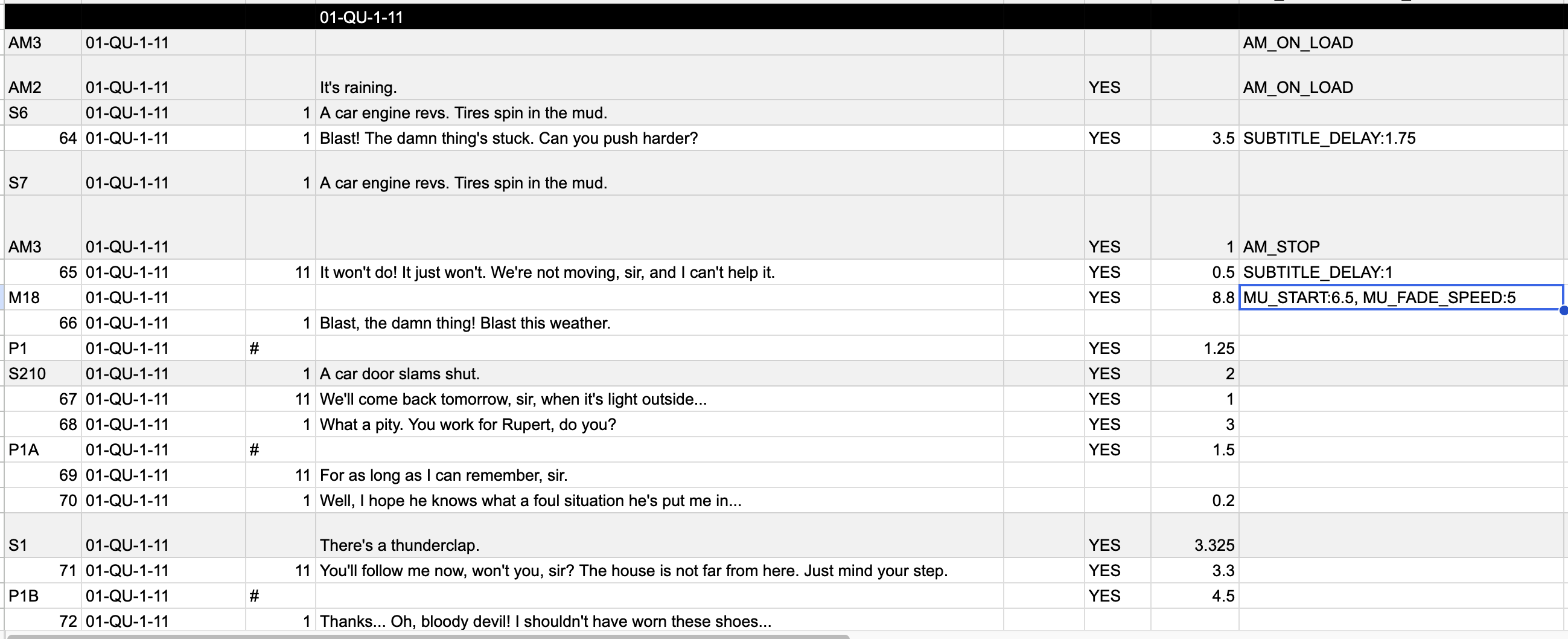Click 'What a pity. You work for Rupert' cell
The image size is (1568, 639).
(x=659, y=424)
